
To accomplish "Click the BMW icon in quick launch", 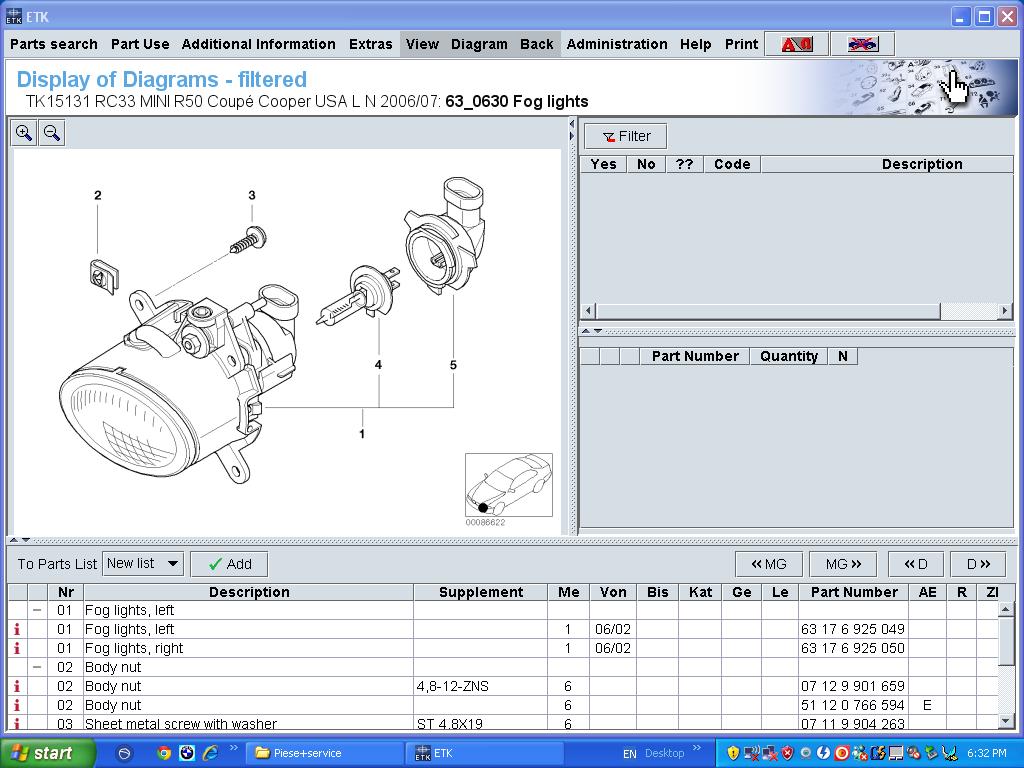I will point(186,753).
